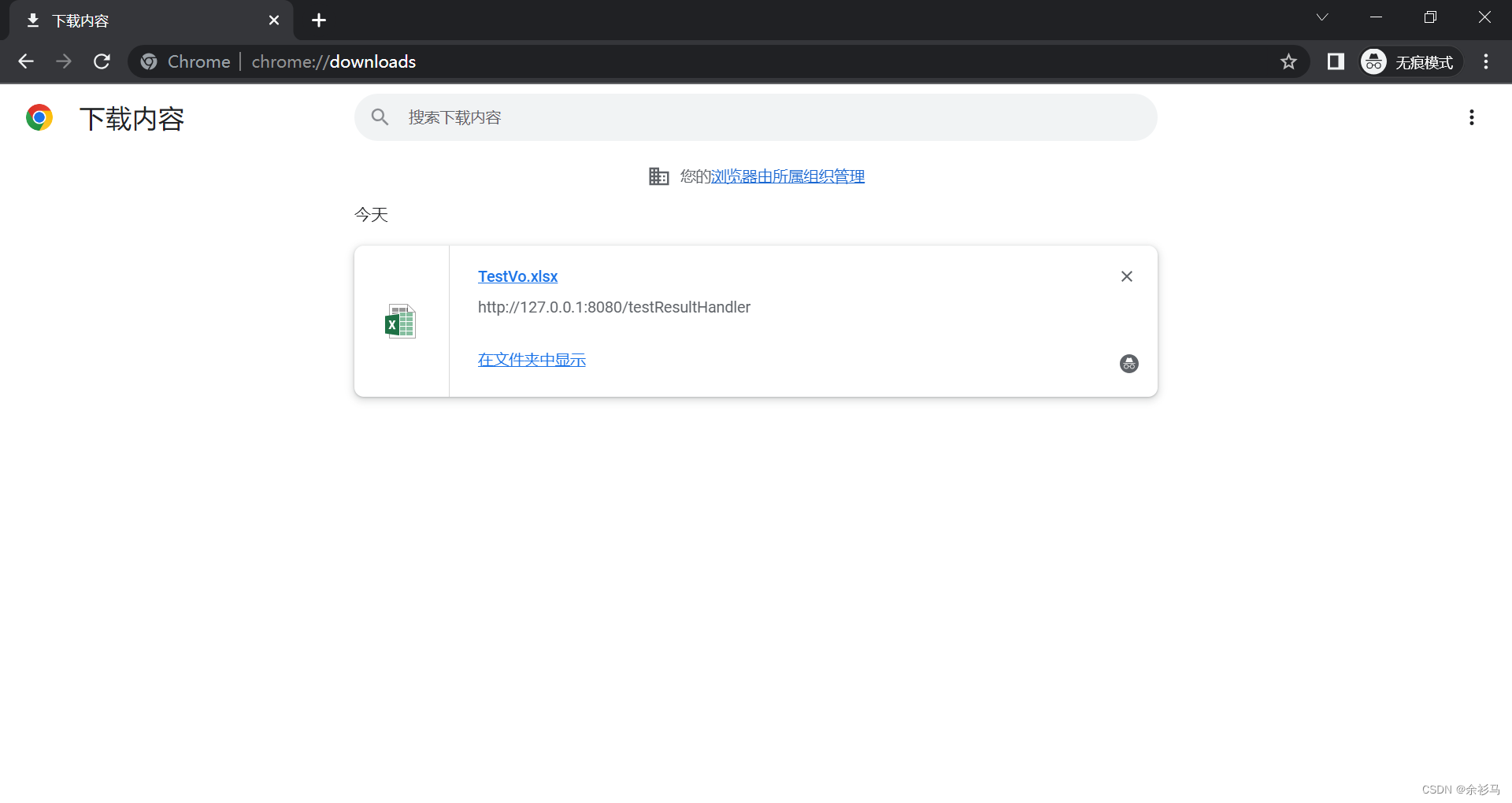This screenshot has width=1512, height=803.
Task: Click the 无痕模式 profile indicator
Action: click(1410, 61)
